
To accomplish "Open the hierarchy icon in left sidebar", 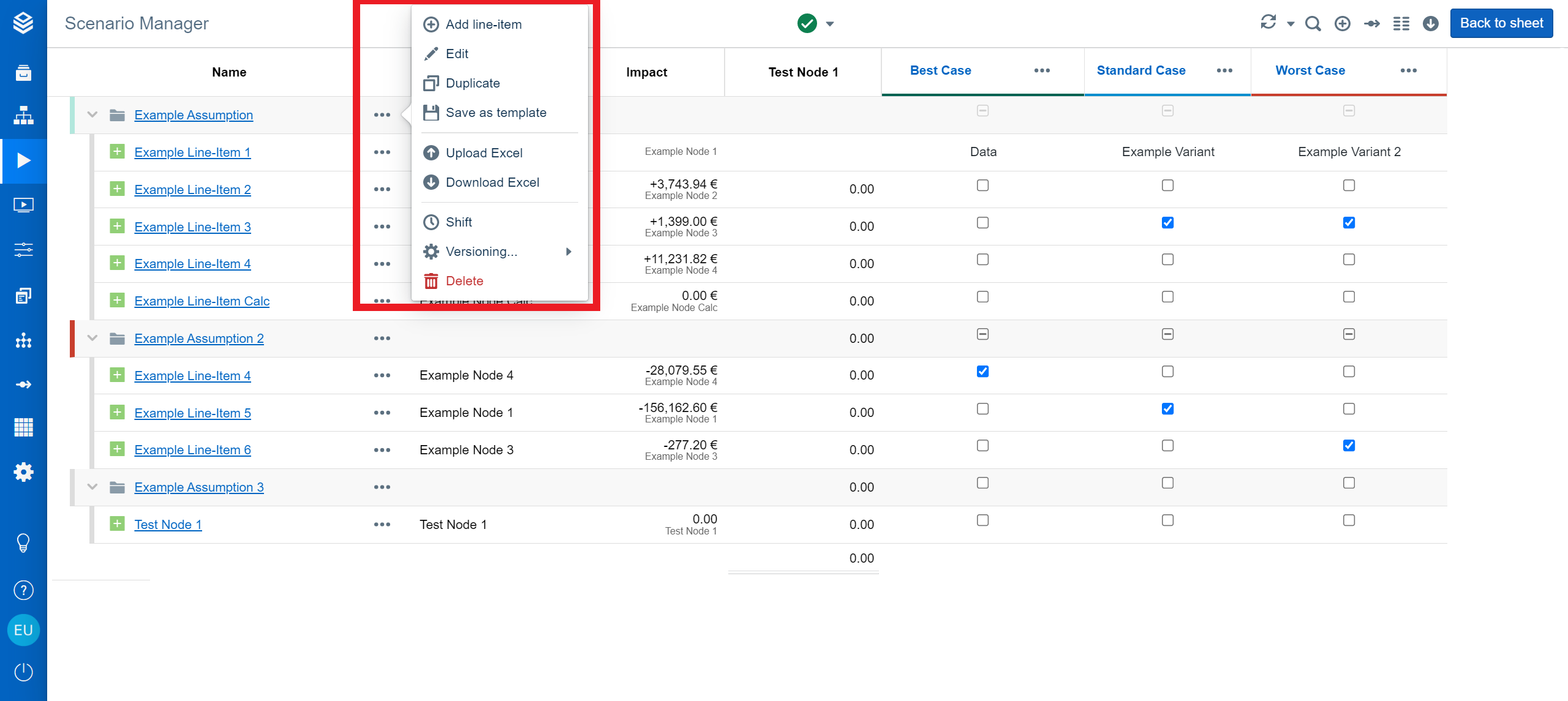I will click(x=23, y=116).
